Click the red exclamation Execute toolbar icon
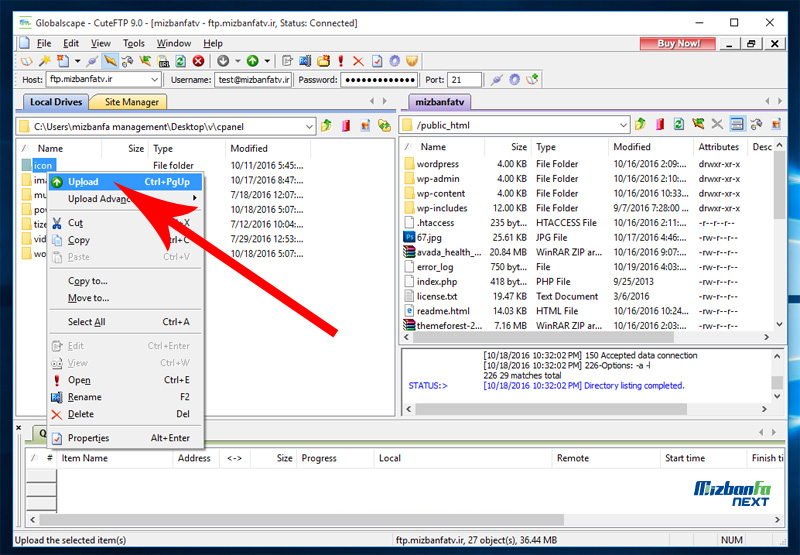 (341, 61)
